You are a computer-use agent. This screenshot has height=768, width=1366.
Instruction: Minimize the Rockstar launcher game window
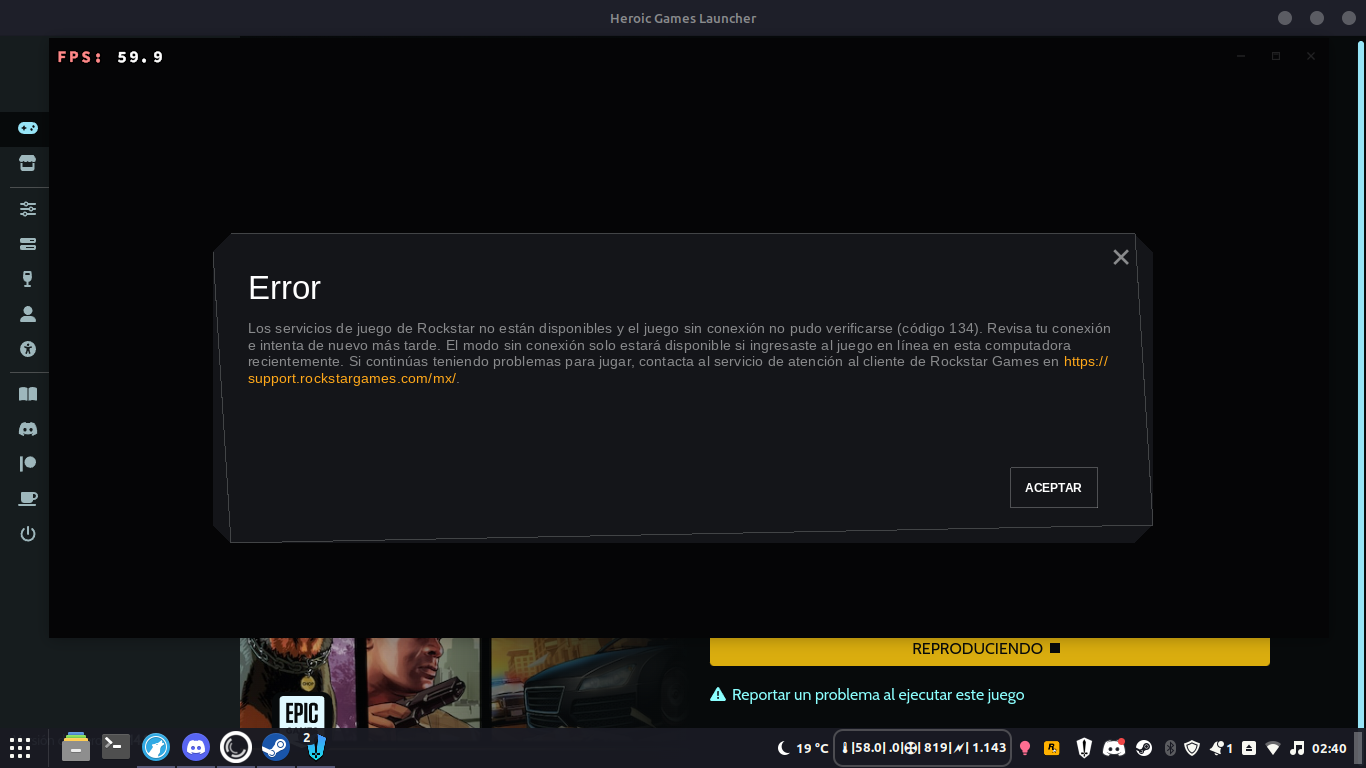(x=1241, y=56)
